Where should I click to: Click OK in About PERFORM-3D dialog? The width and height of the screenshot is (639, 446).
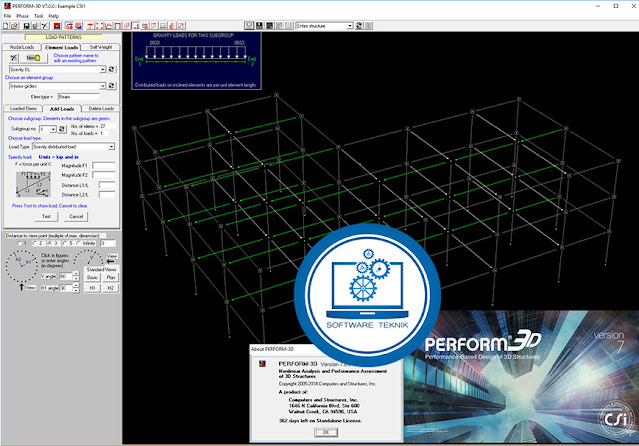point(326,433)
